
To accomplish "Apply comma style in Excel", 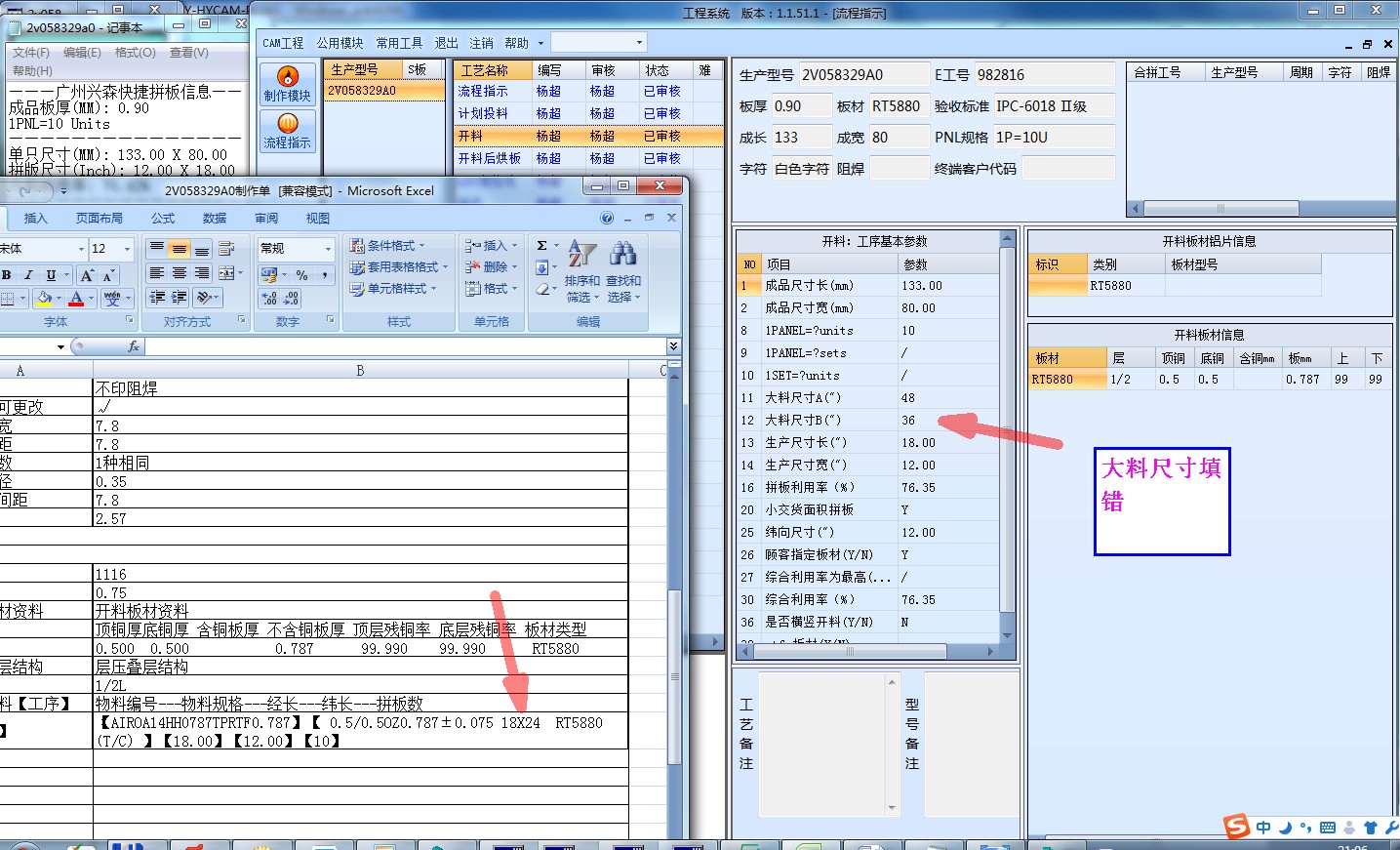I will tap(323, 275).
